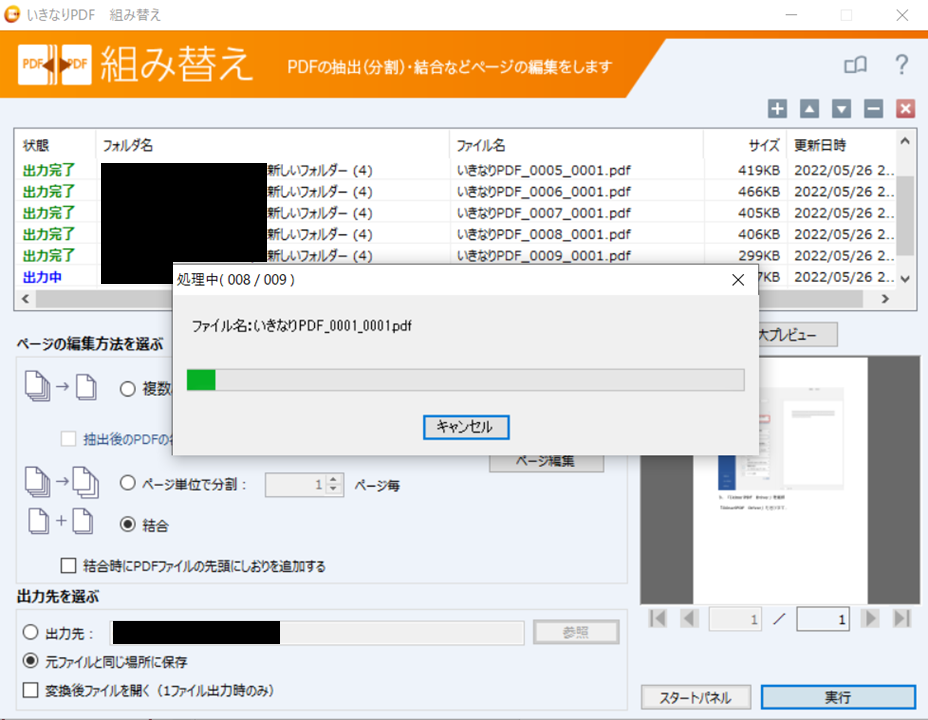The width and height of the screenshot is (928, 720).
Task: Click the pages-per-split number field
Action: click(x=296, y=485)
